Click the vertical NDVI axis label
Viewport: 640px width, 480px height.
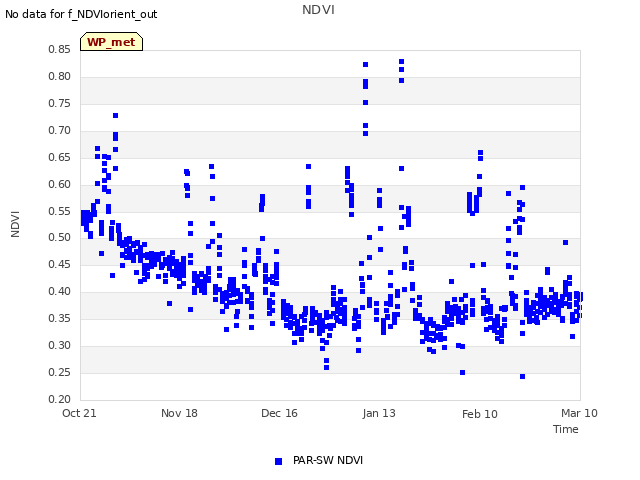coord(15,224)
